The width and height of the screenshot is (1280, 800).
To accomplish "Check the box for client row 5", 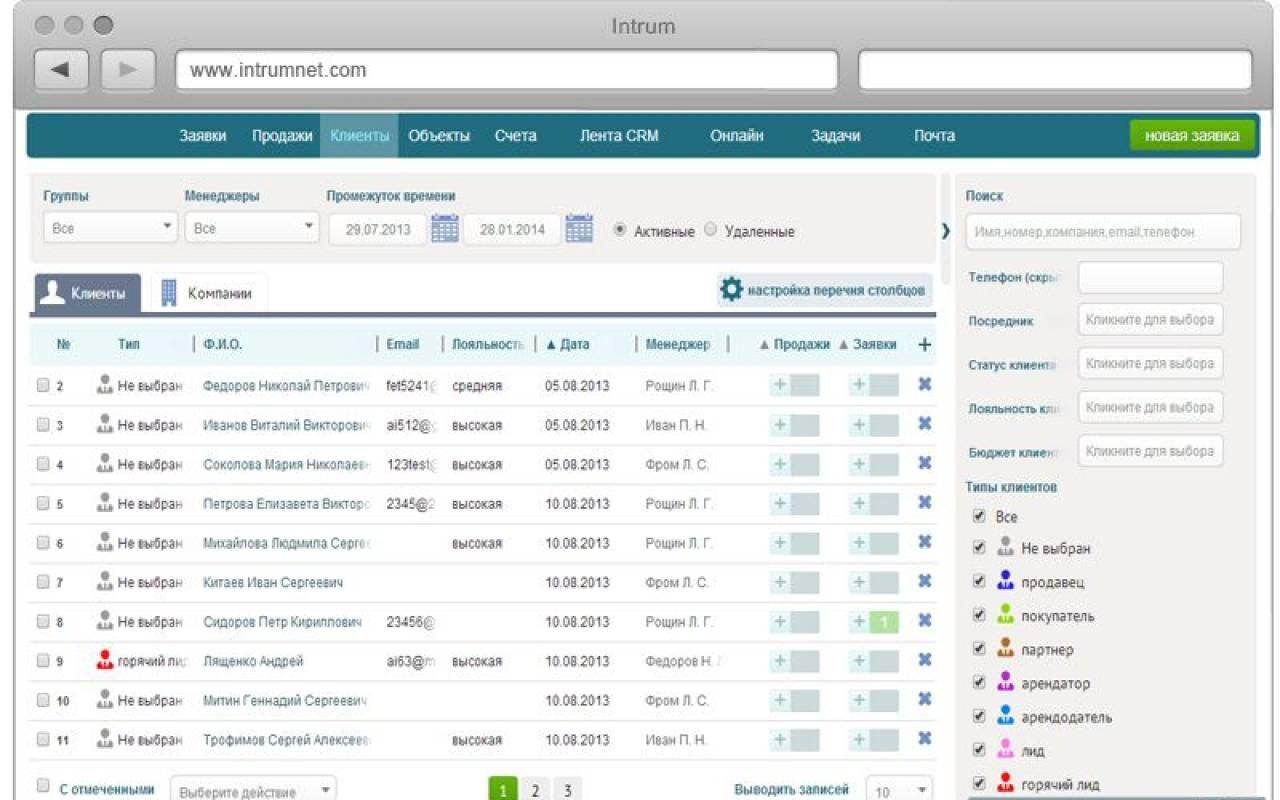I will click(43, 503).
